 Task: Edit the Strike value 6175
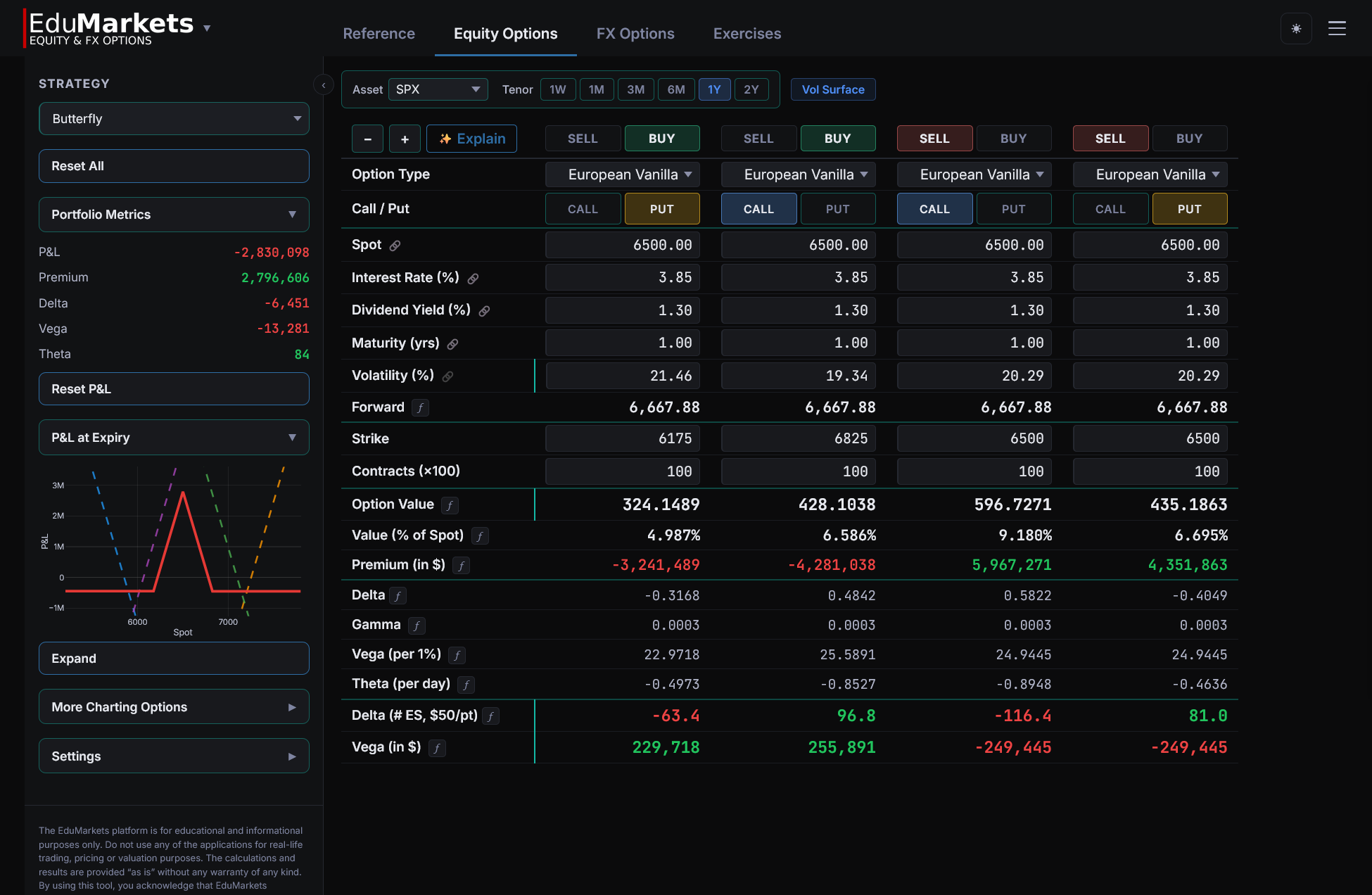pos(622,438)
